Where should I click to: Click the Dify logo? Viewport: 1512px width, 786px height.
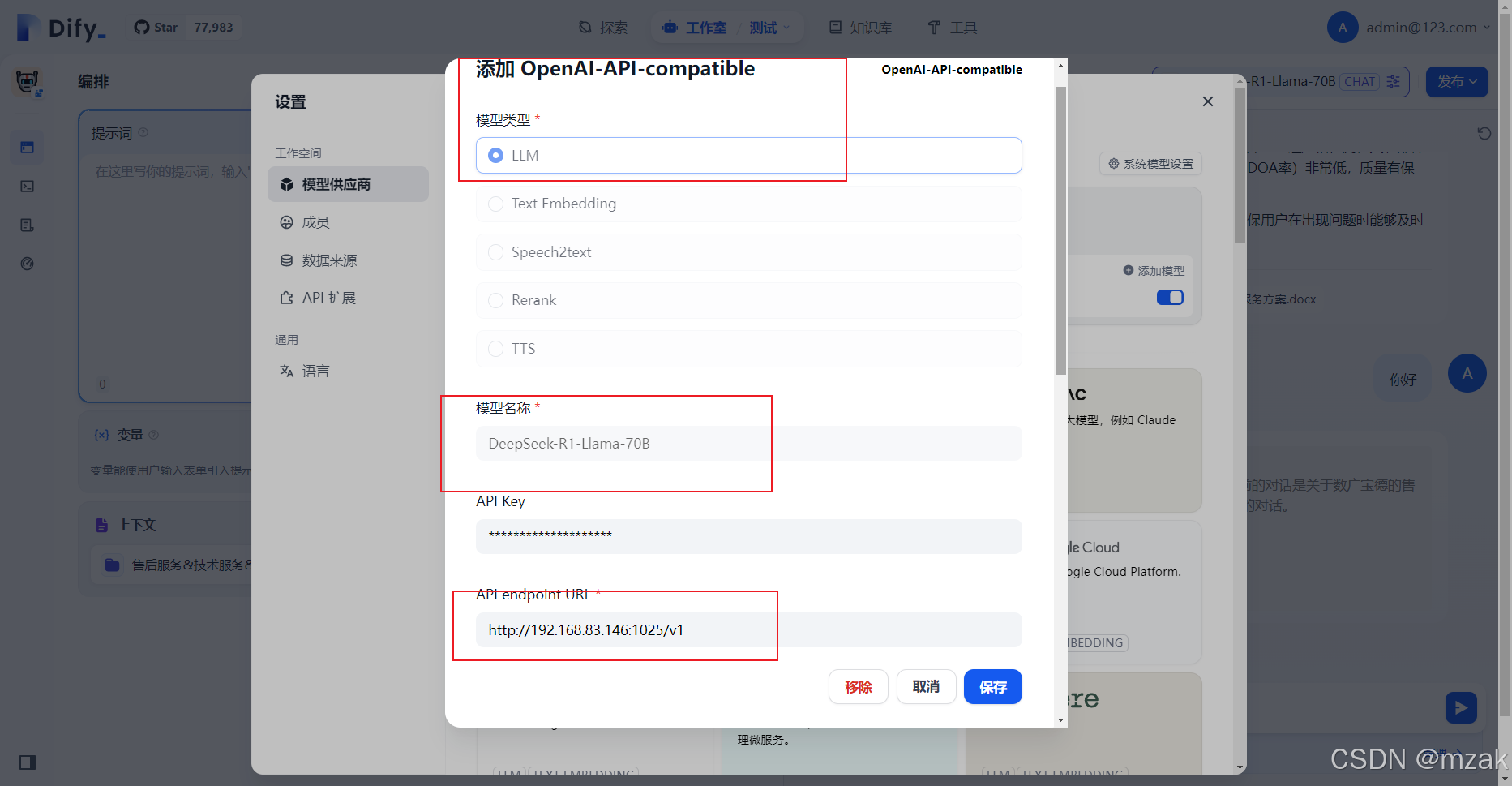point(62,28)
